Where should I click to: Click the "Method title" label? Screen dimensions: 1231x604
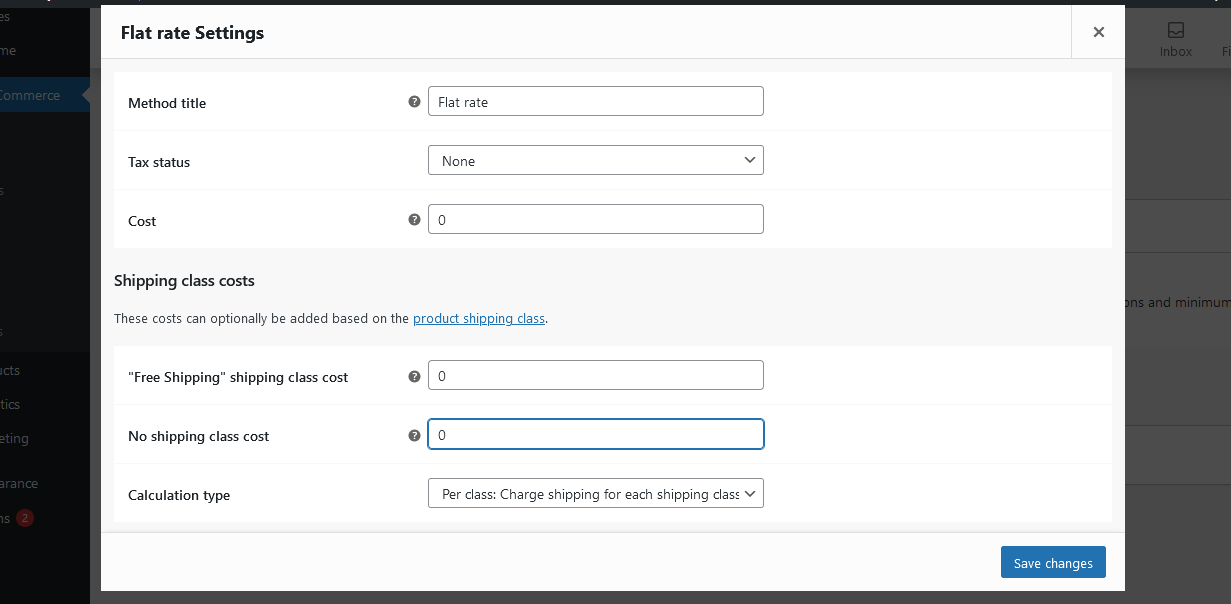[x=167, y=103]
